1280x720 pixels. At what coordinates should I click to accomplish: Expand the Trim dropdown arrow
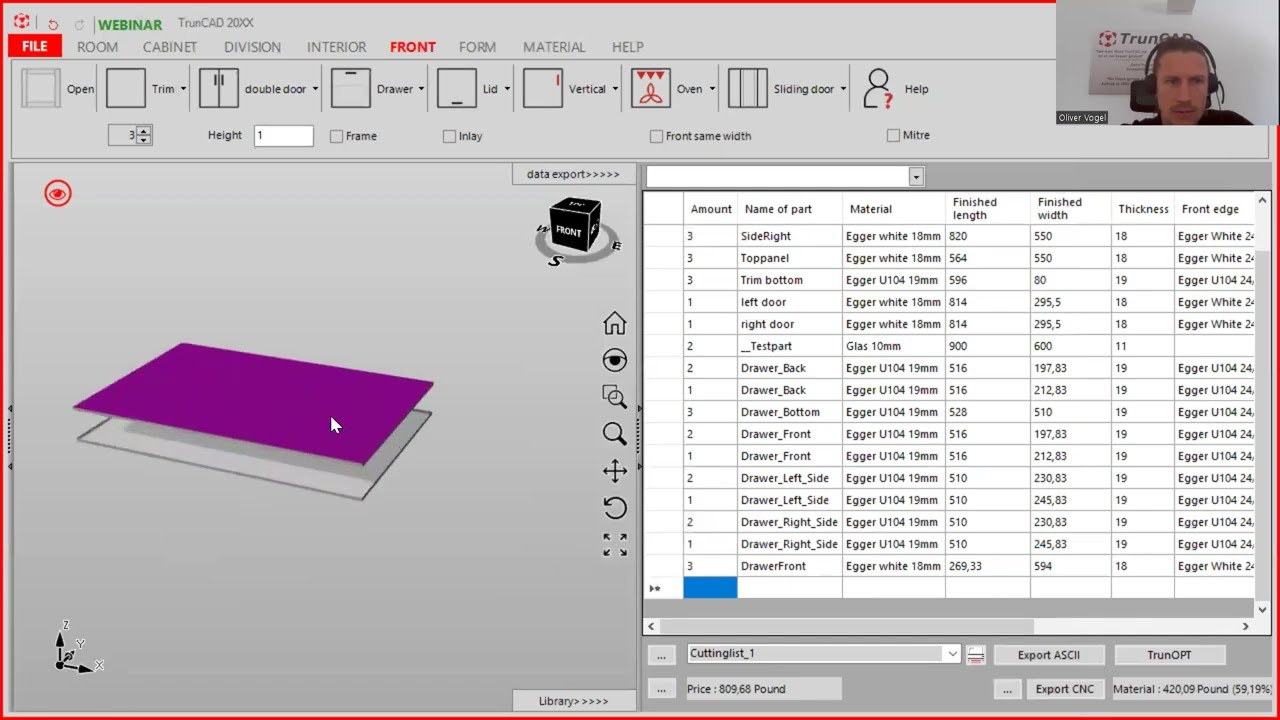point(183,89)
